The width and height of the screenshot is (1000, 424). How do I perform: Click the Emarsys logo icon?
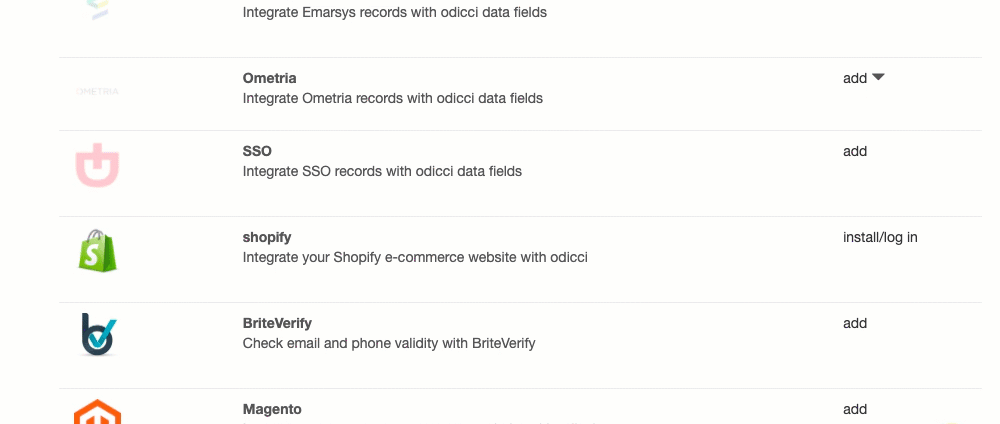coord(97,8)
